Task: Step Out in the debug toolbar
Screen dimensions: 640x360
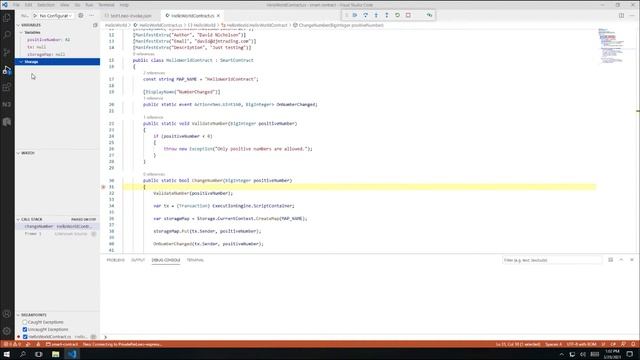Action: 387,15
